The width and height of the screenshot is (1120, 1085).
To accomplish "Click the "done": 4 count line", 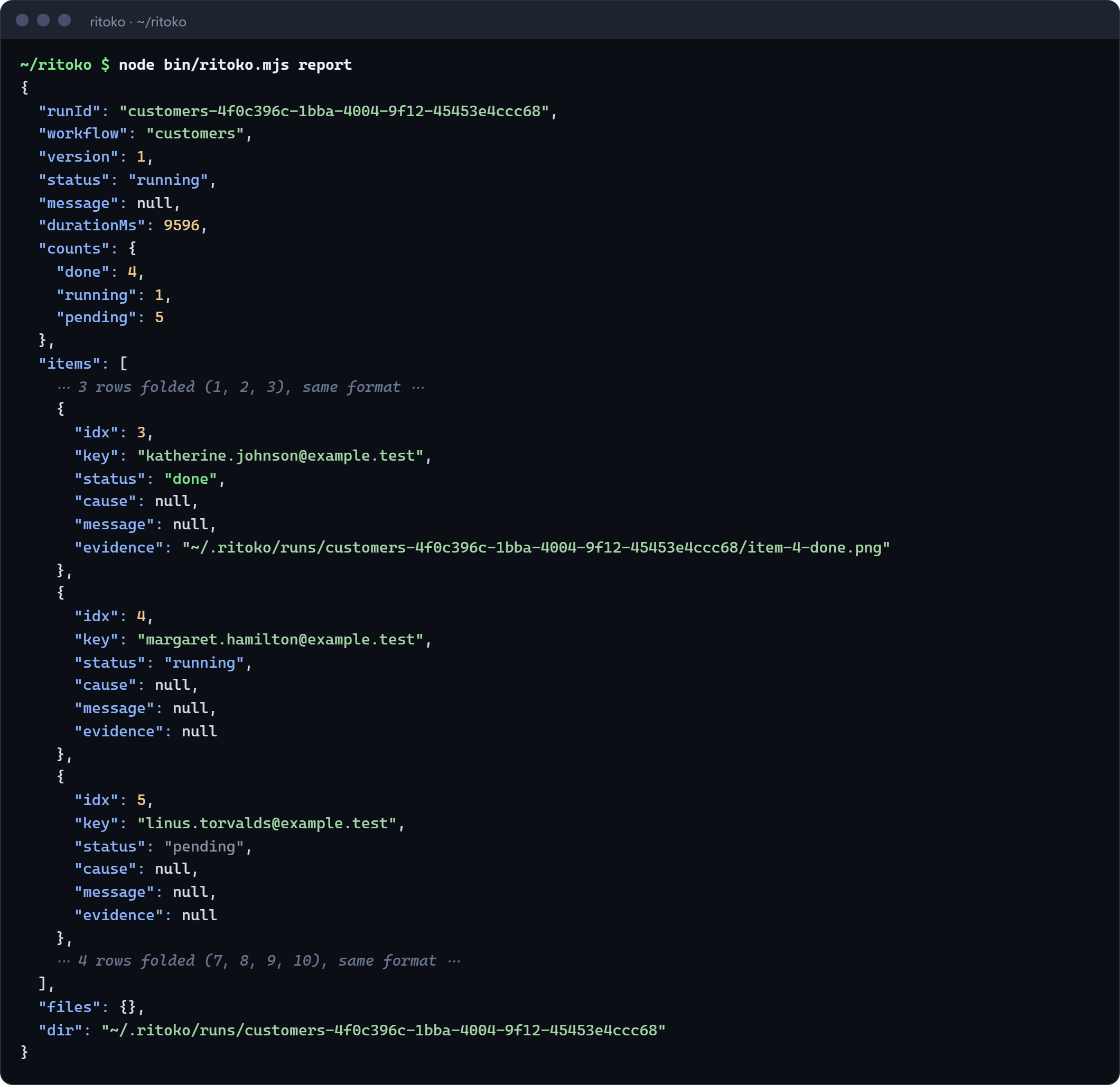I will coord(100,272).
